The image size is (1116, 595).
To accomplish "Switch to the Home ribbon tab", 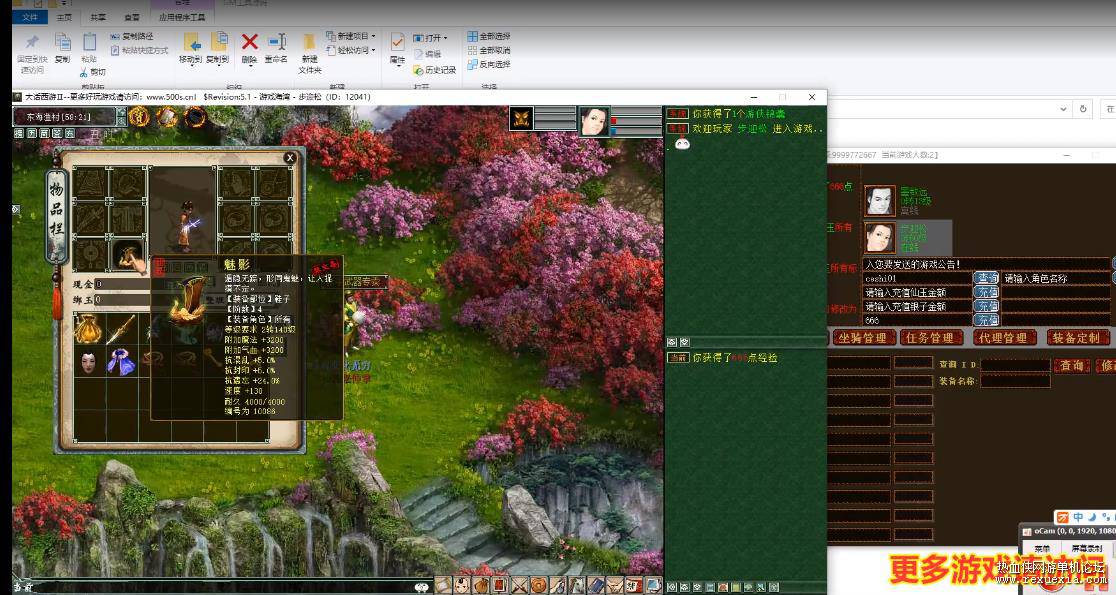I will click(64, 17).
